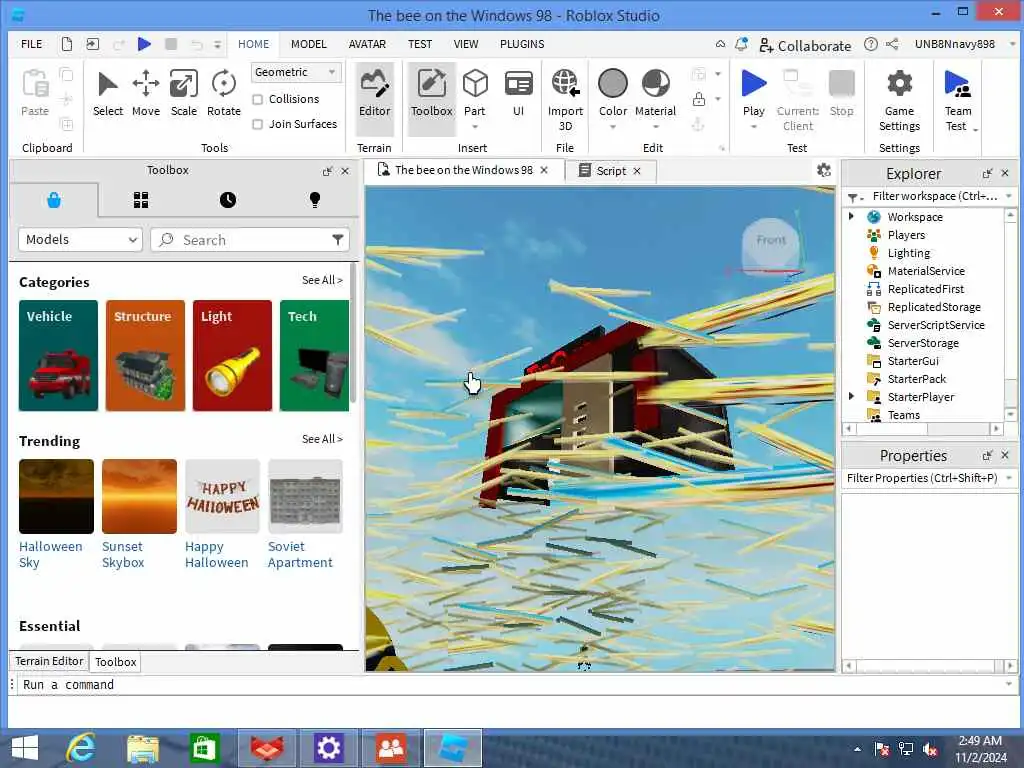This screenshot has height=768, width=1024.
Task: Open Toolbox Creations lightbulb tab
Action: (315, 200)
